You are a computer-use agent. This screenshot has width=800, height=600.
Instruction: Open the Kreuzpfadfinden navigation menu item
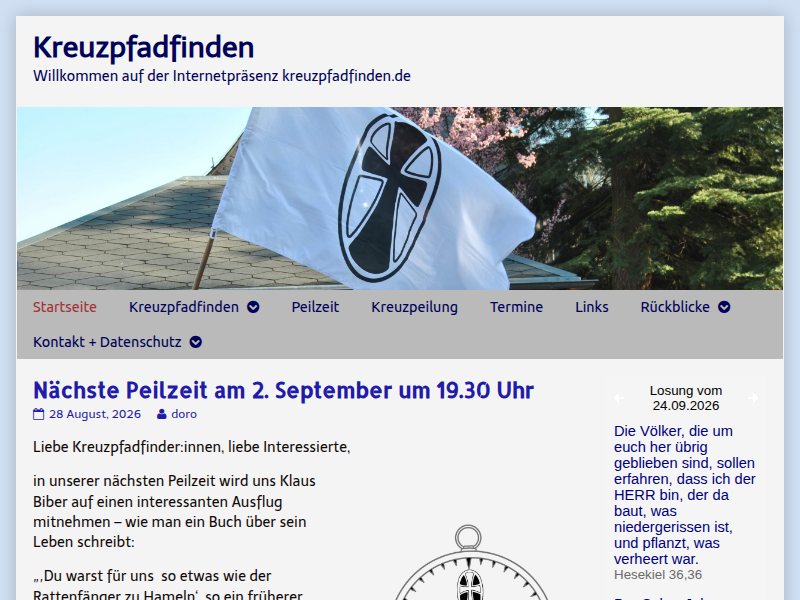pyautogui.click(x=184, y=307)
